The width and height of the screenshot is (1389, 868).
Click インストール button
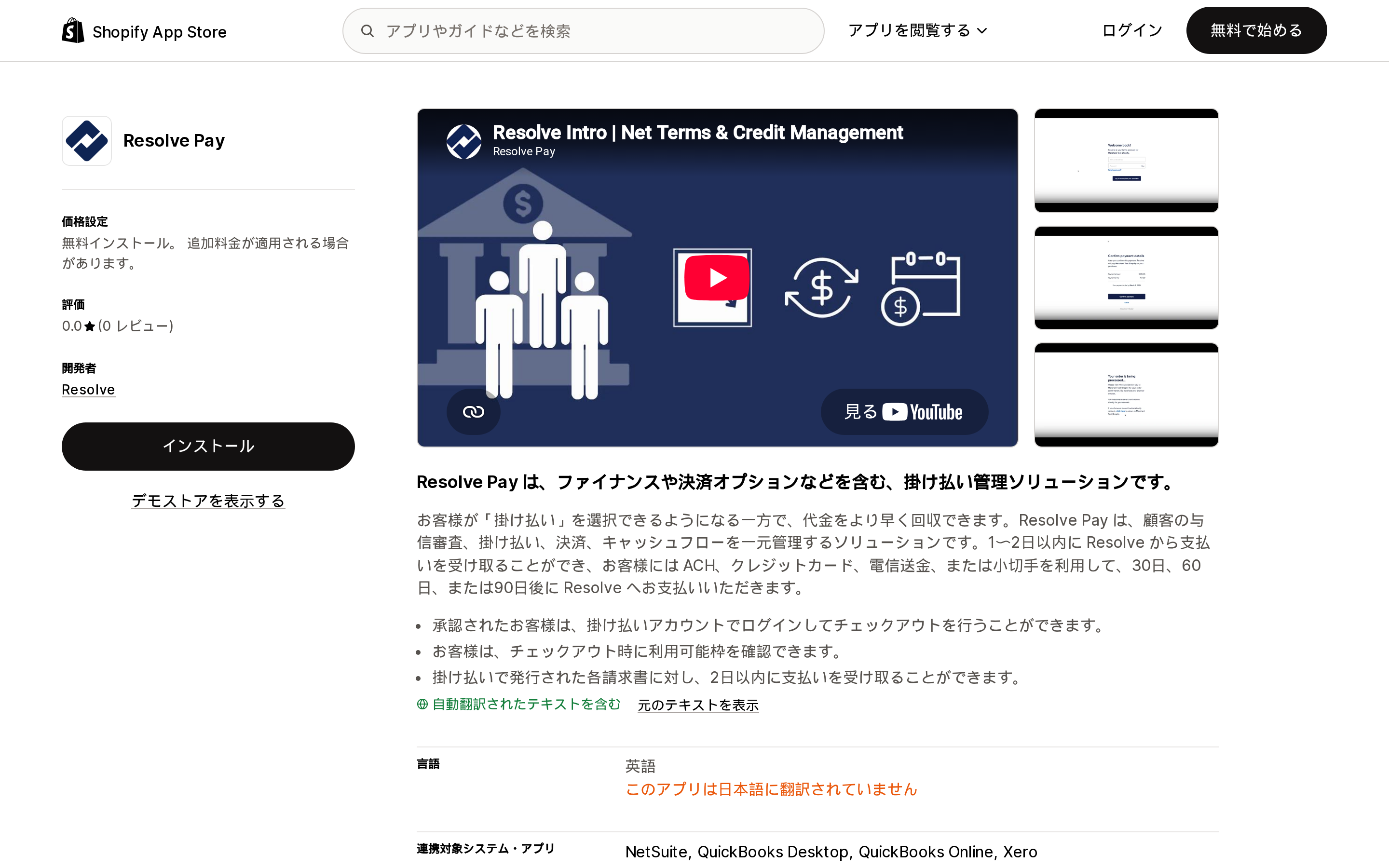coord(208,446)
